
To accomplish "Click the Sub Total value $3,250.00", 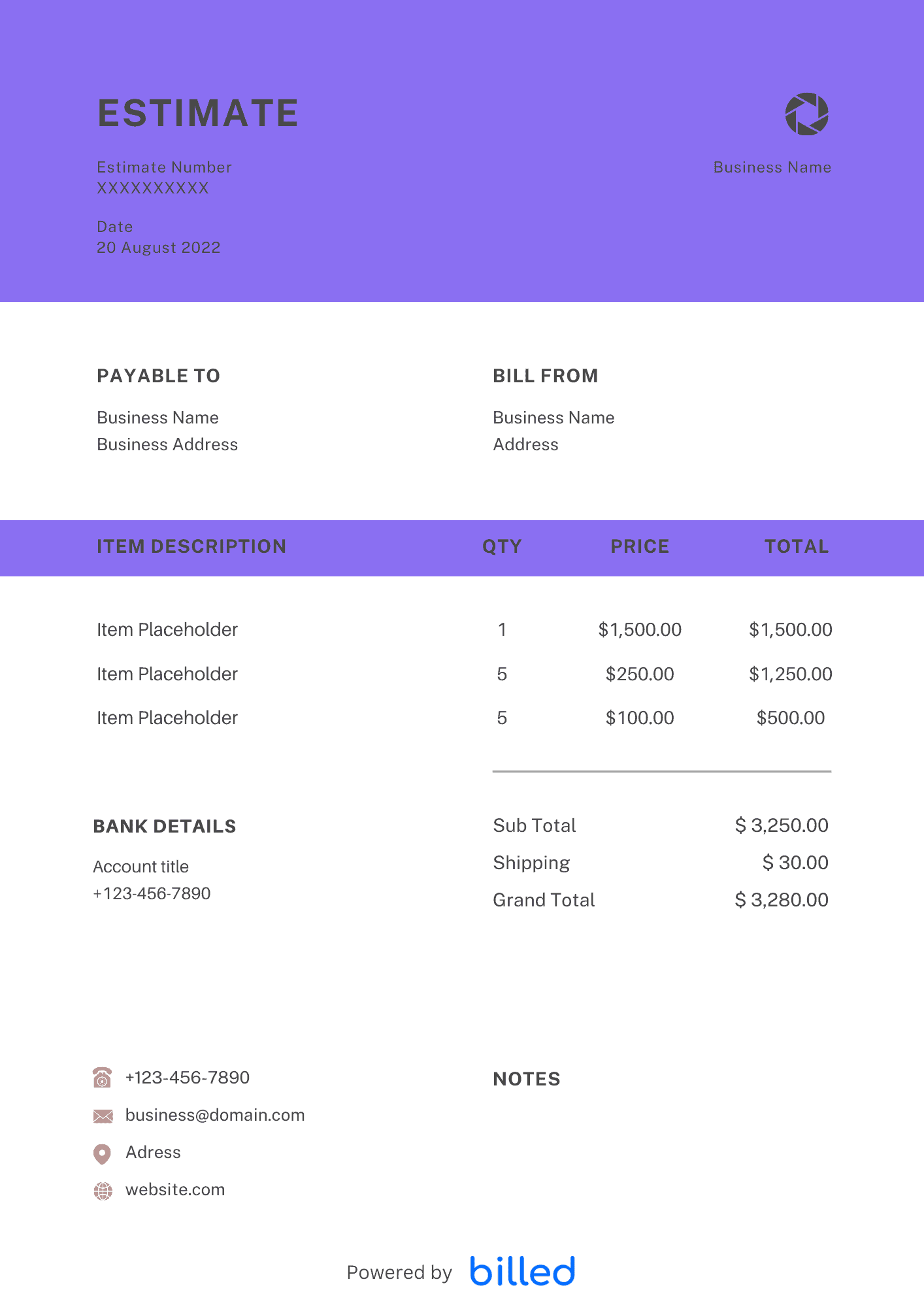I will tap(782, 825).
